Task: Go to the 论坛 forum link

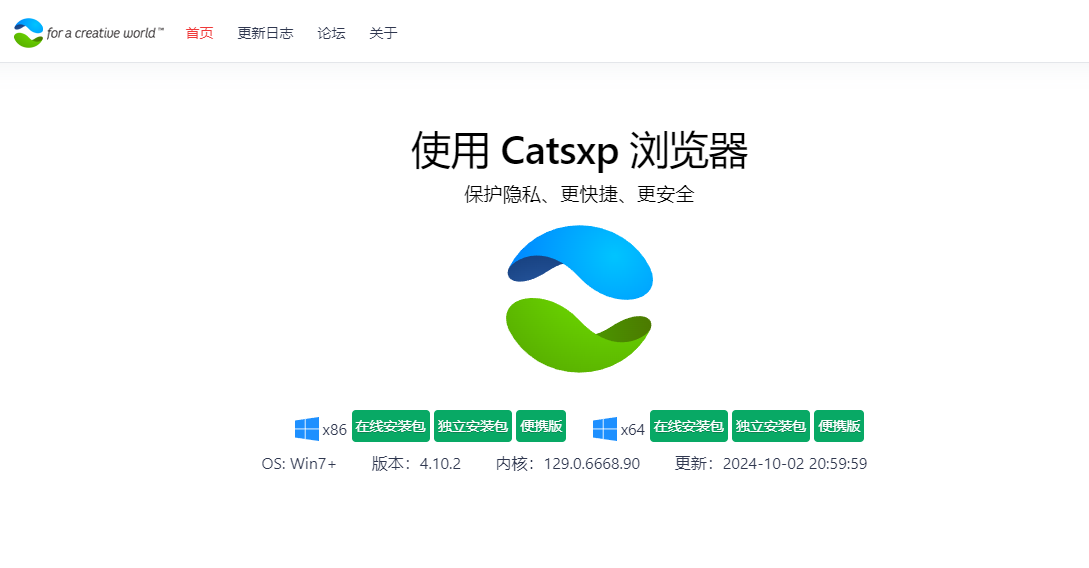Action: pyautogui.click(x=331, y=33)
